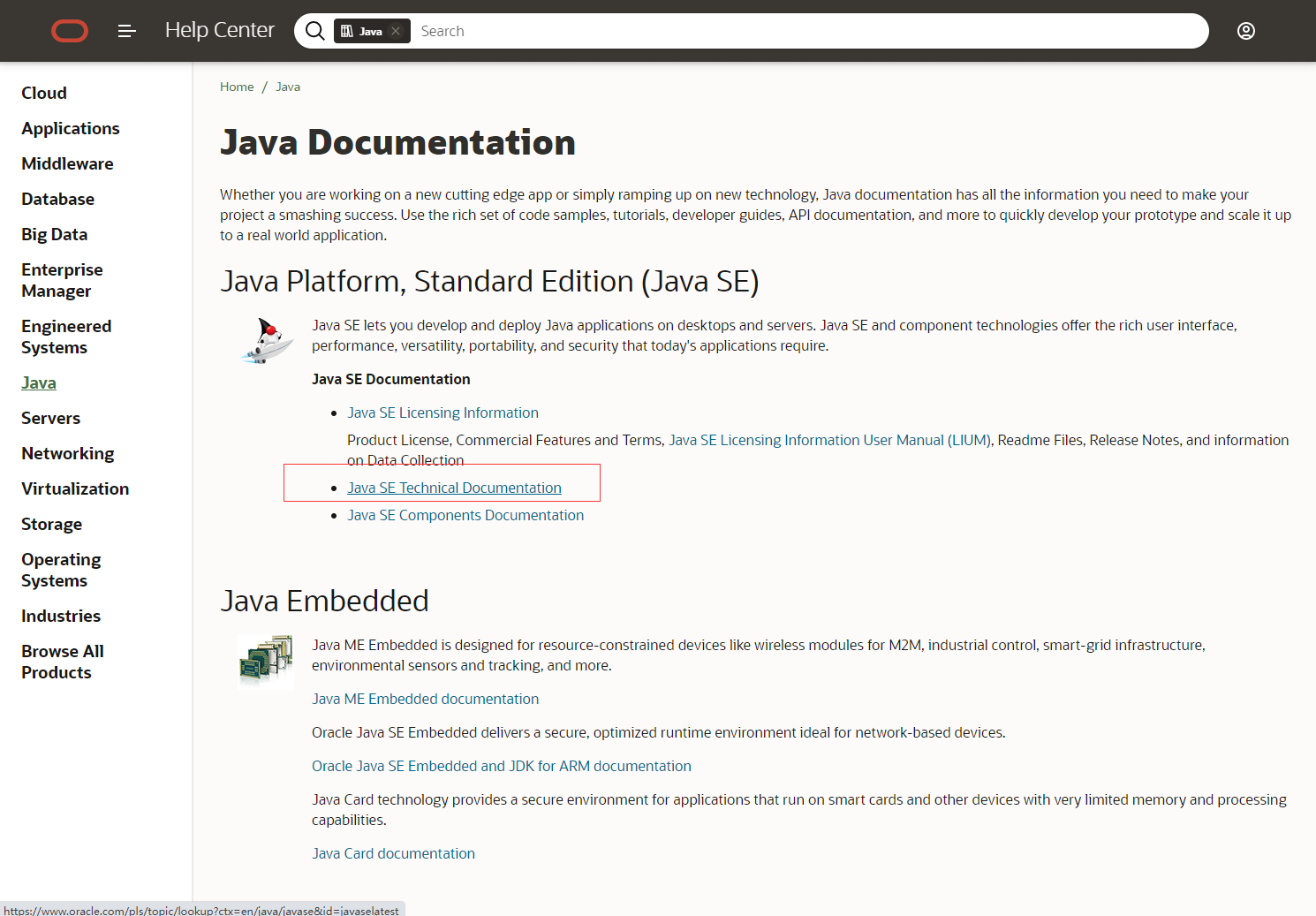Open Java SE Components Documentation link

click(x=465, y=515)
